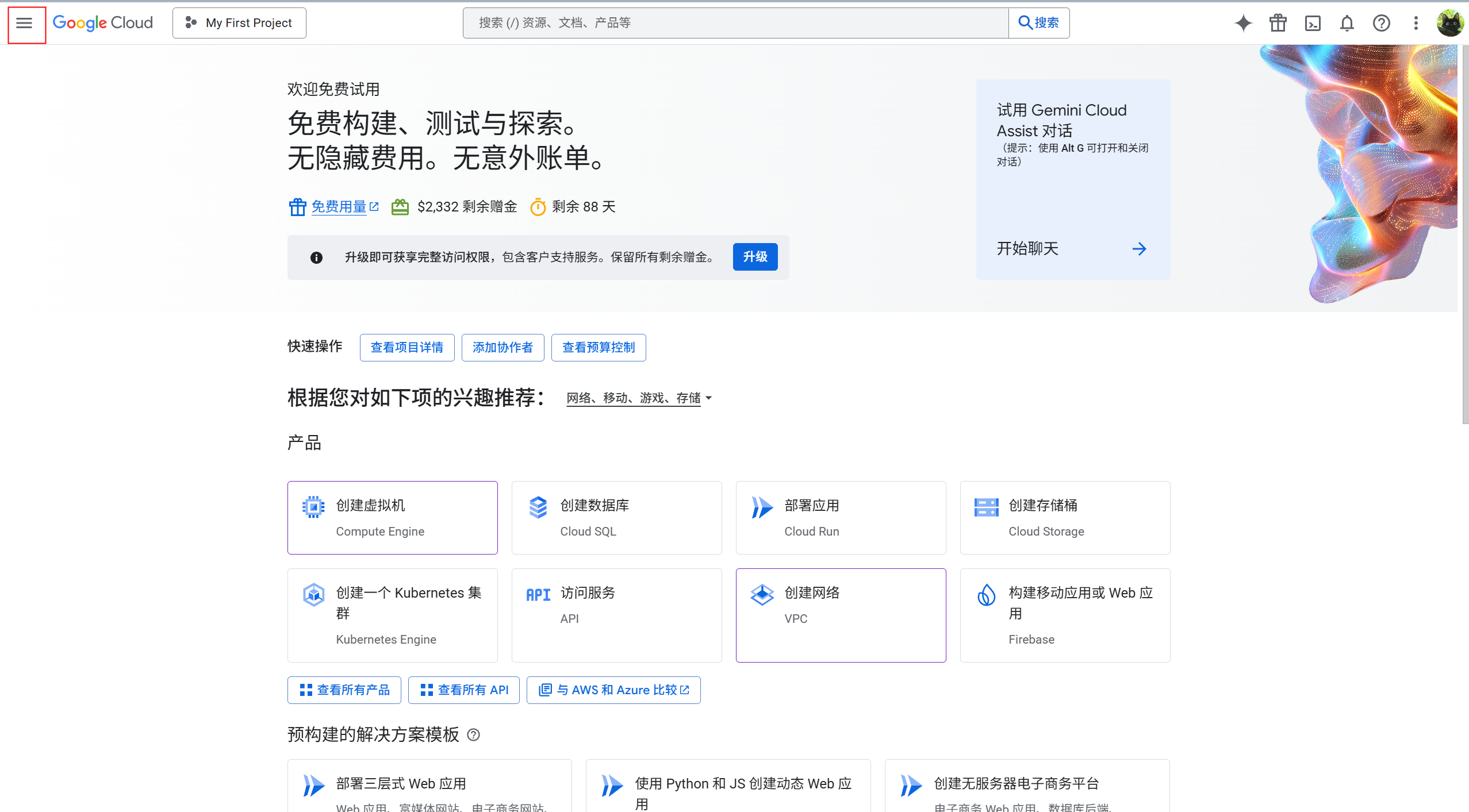Viewport: 1469px width, 812px height.
Task: Click the free trial gift icon
Action: click(x=1278, y=23)
